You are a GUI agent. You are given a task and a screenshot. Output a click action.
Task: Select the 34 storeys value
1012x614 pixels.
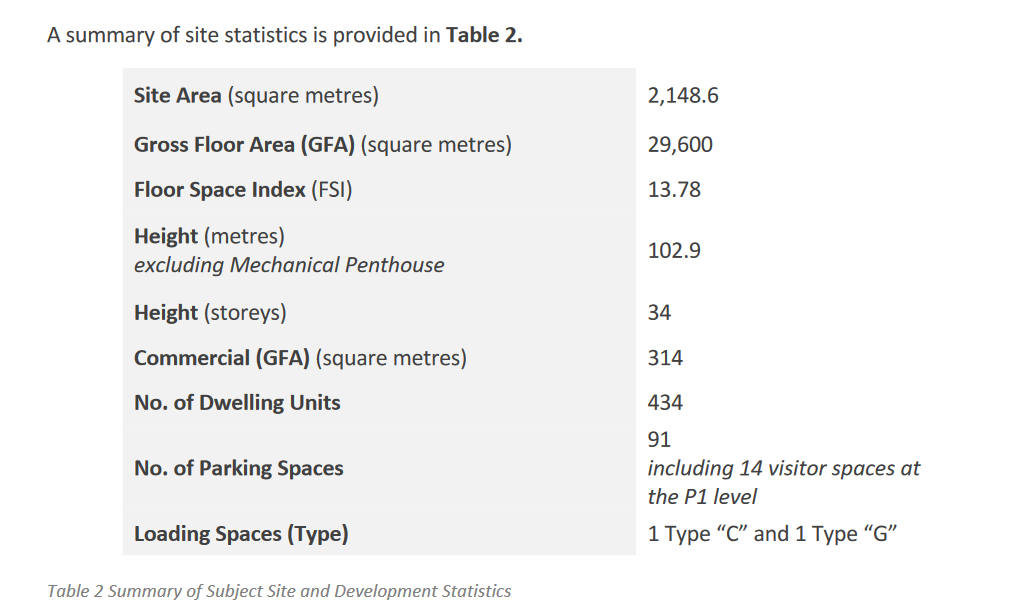point(659,312)
